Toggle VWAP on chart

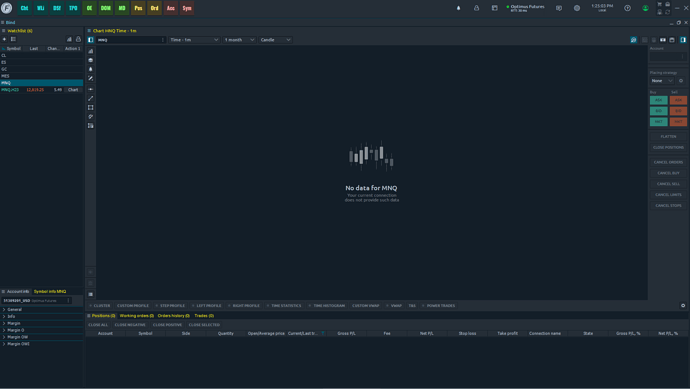tap(394, 305)
